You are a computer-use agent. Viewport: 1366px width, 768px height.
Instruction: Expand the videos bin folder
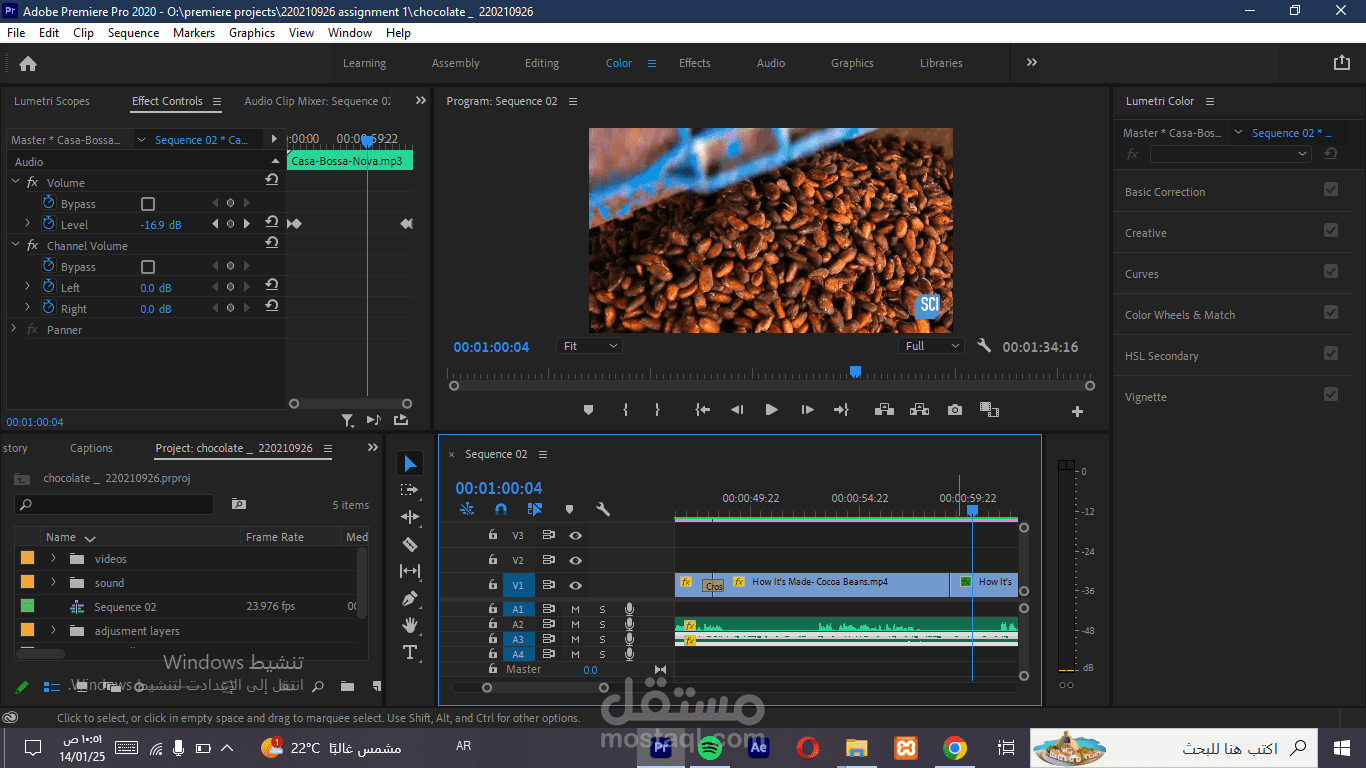54,559
